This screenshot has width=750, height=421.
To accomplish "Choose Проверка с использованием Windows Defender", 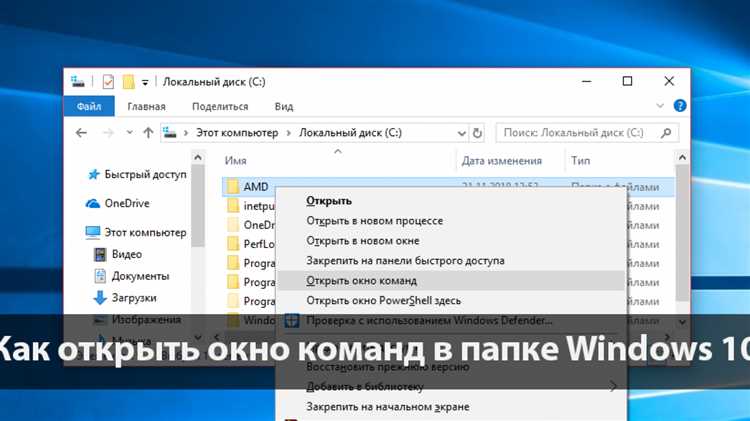I will 429,321.
